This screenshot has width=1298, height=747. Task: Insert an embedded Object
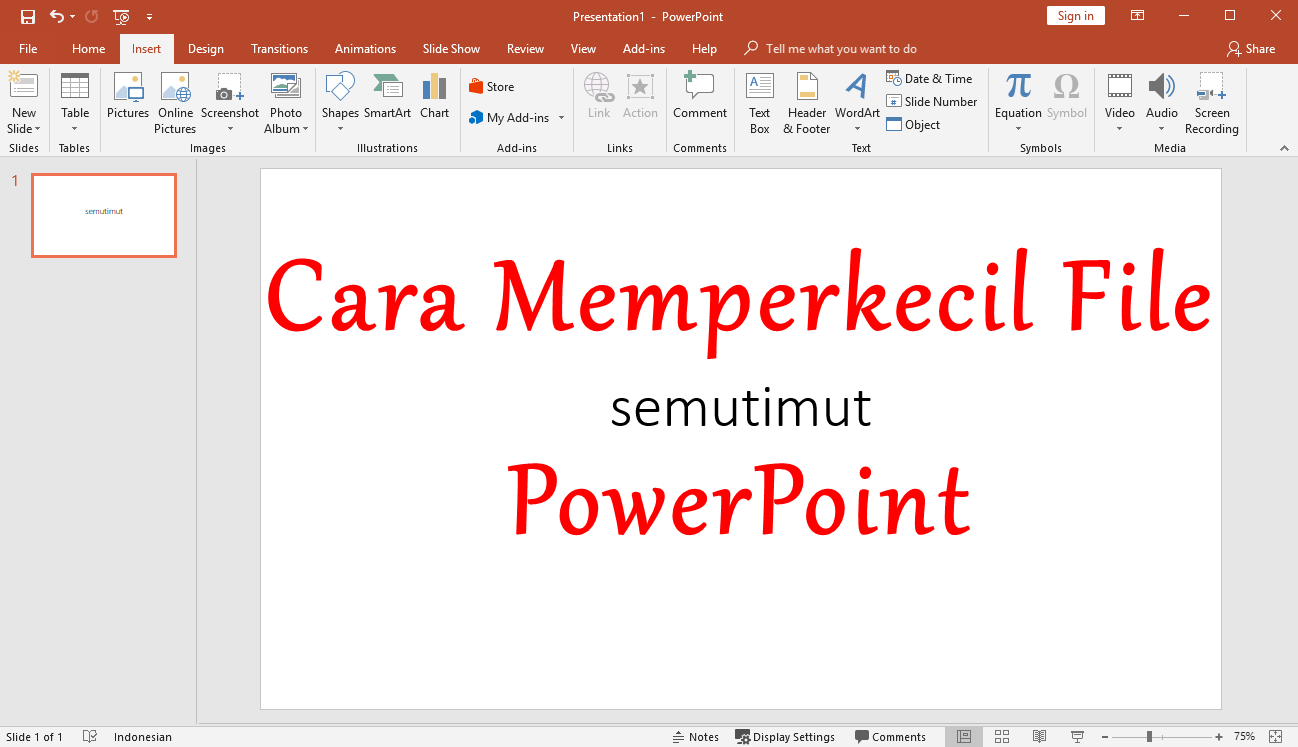tap(913, 125)
